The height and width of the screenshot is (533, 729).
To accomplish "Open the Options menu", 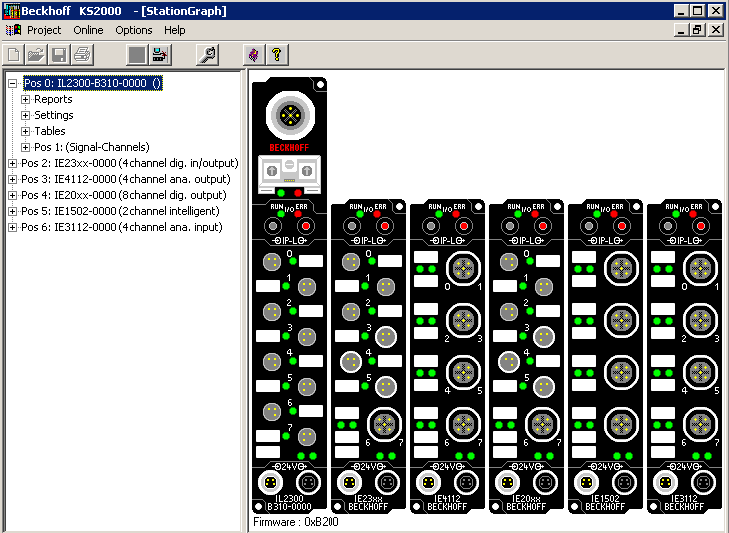I will pos(133,30).
